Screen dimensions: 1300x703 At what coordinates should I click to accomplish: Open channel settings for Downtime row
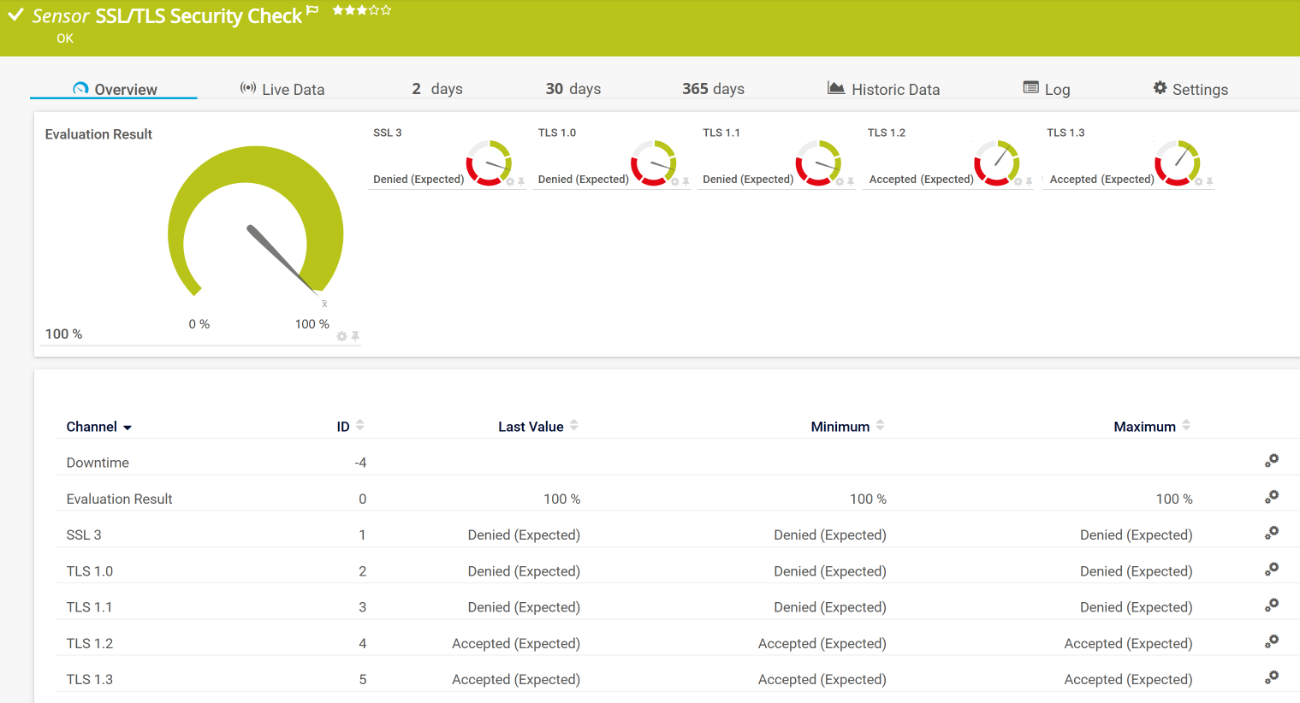(x=1271, y=461)
